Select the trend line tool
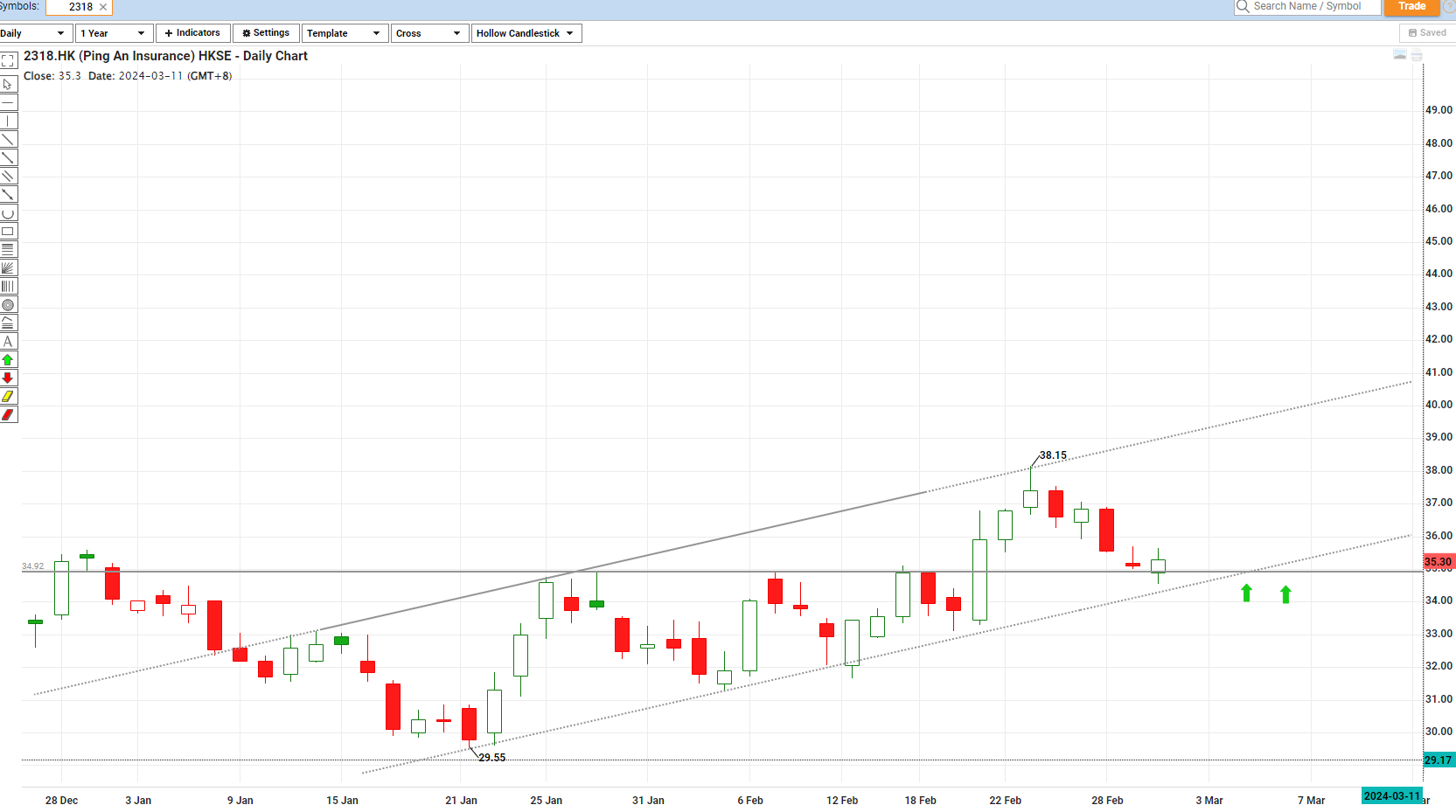Screen dimensions: 1456x812 click(9, 139)
